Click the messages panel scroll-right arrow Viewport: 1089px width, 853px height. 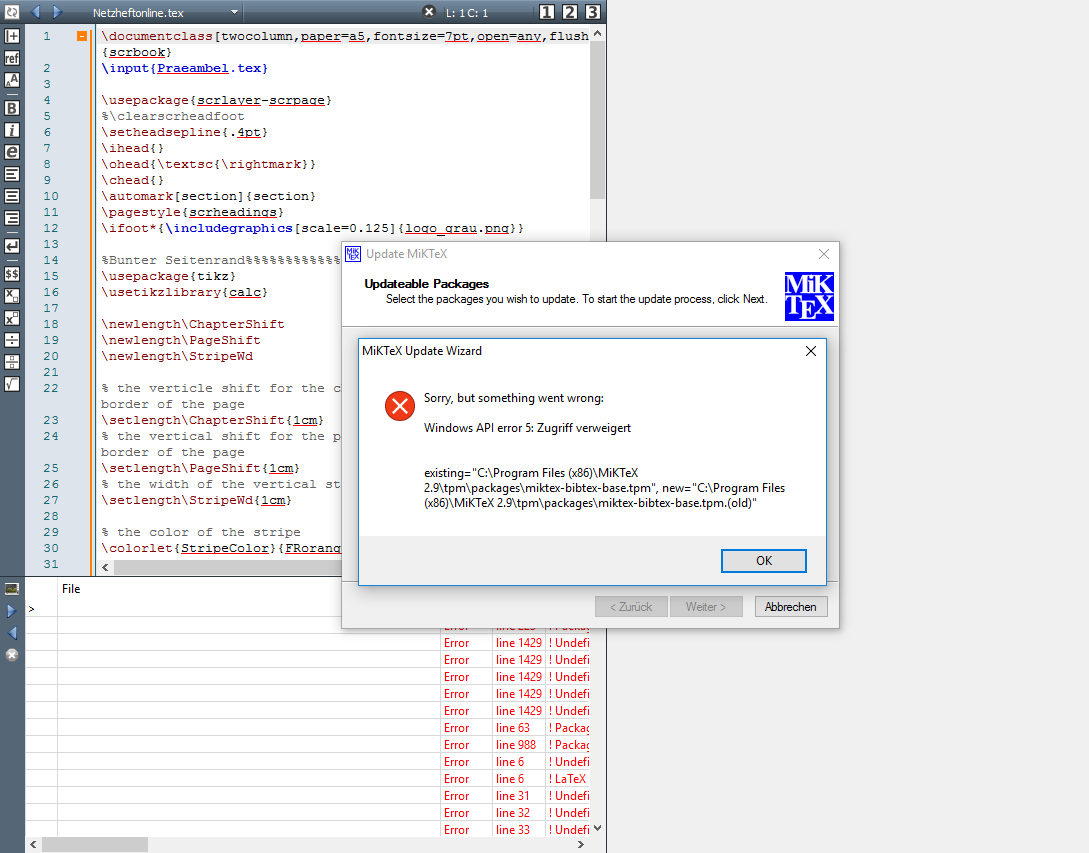(581, 845)
